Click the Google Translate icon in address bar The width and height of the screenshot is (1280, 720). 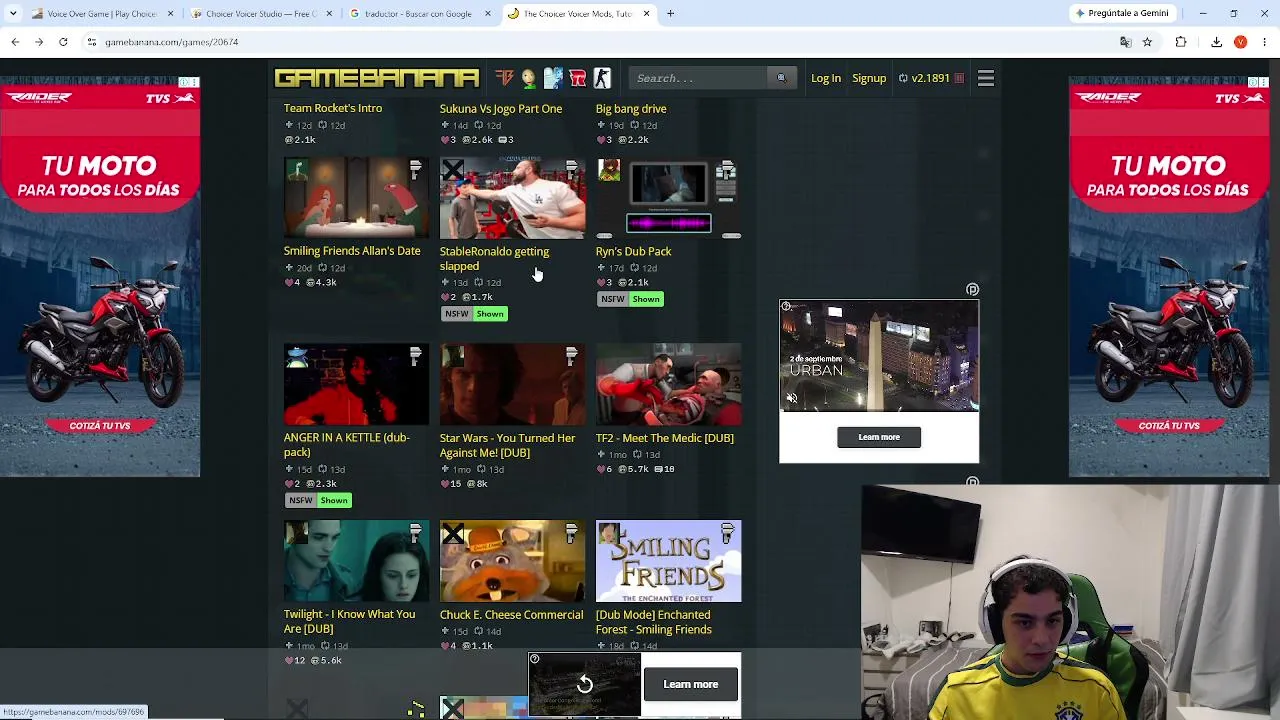pyautogui.click(x=1125, y=42)
